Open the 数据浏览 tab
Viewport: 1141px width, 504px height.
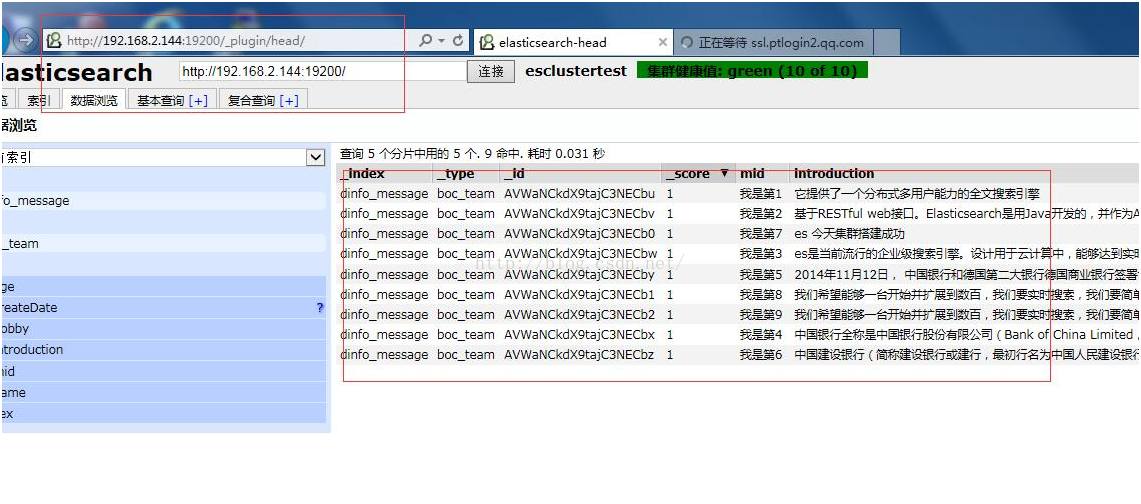[x=94, y=100]
